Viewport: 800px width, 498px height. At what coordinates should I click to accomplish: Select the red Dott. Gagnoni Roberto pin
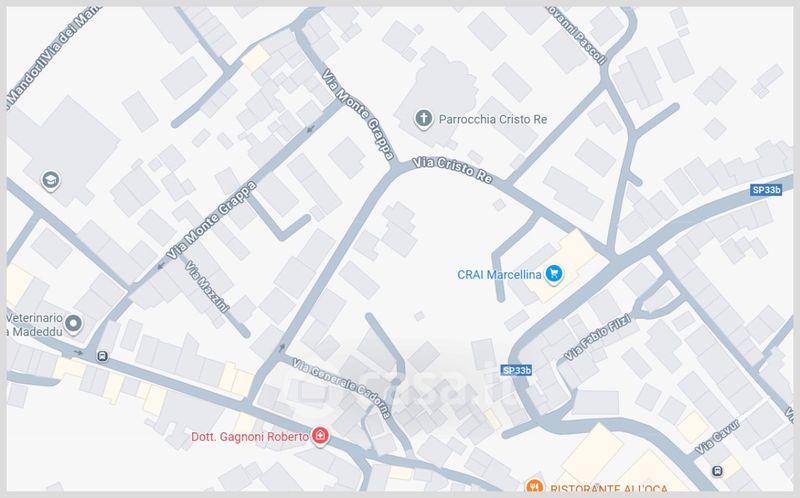point(320,436)
